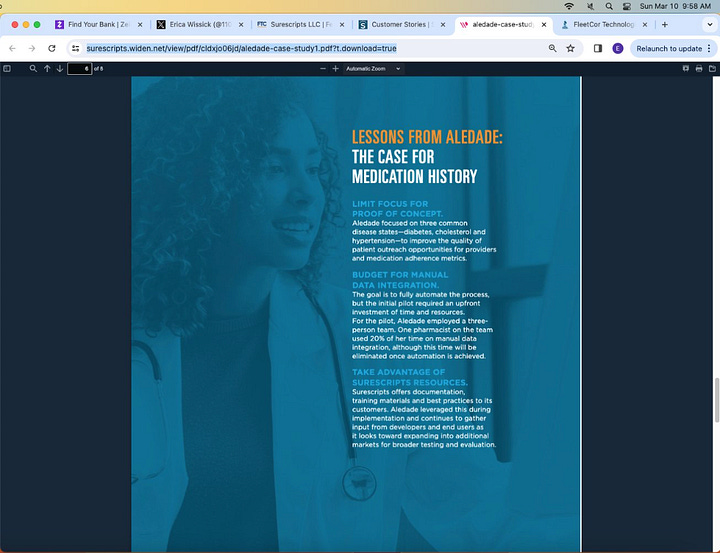Screen dimensions: 720x553
Task: Open browser zoom magnifier in address bar
Action: pos(552,48)
